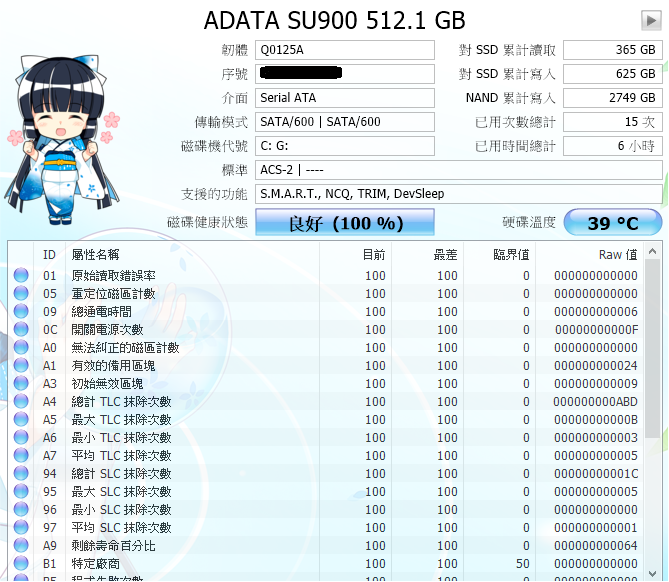Click the 39 °C temperature button
Screen dimensions: 669x582
(613, 222)
